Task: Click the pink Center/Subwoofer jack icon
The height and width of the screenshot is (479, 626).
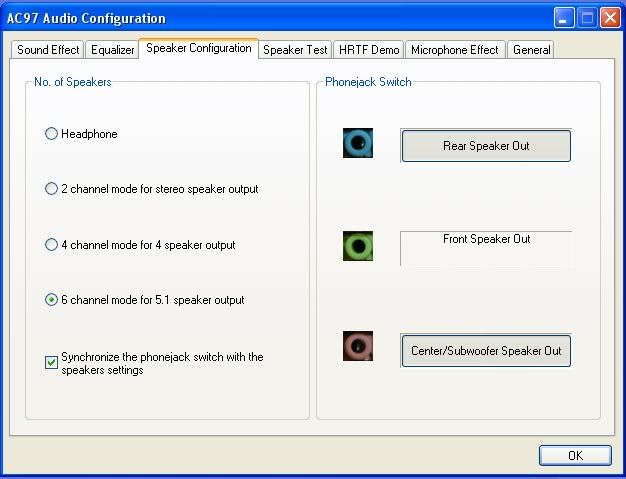Action: click(x=358, y=346)
